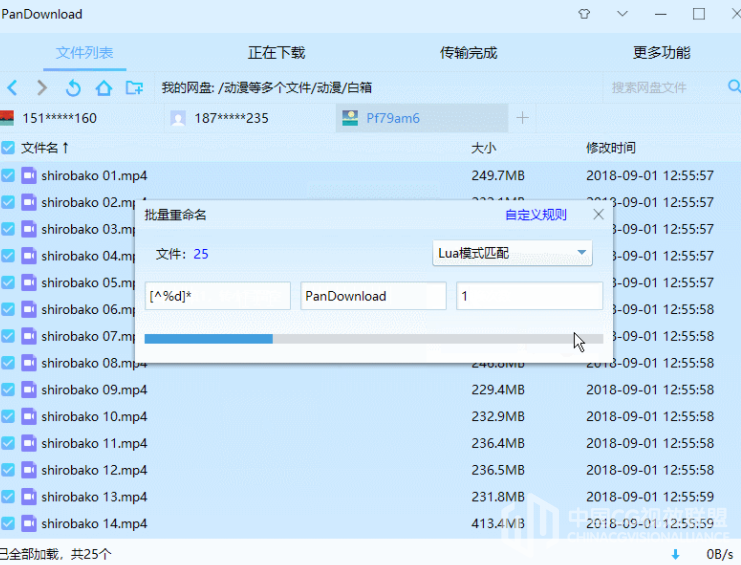This screenshot has height=565, width=741.
Task: Switch to 传输完成 tab
Action: pyautogui.click(x=468, y=52)
